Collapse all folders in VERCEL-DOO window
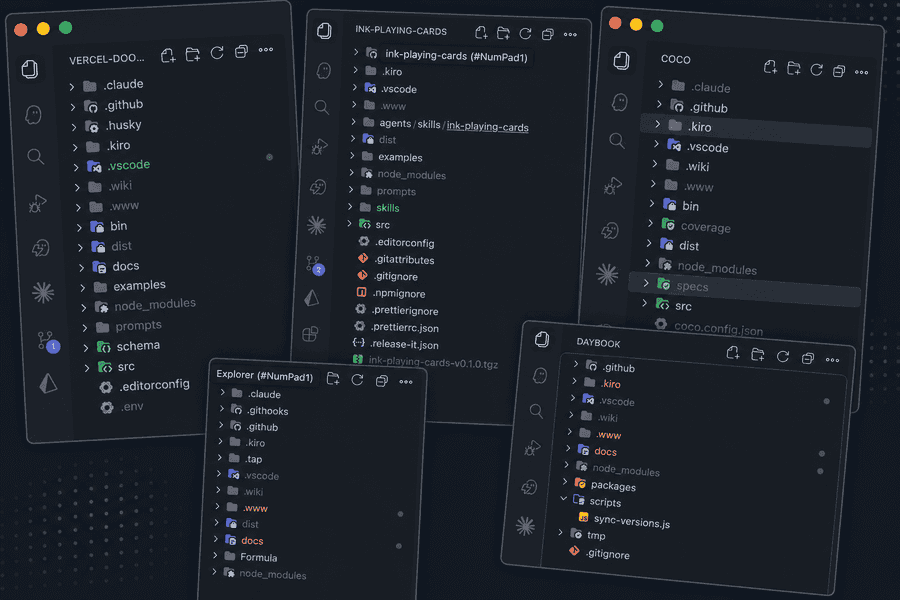This screenshot has width=900, height=600. [x=241, y=52]
